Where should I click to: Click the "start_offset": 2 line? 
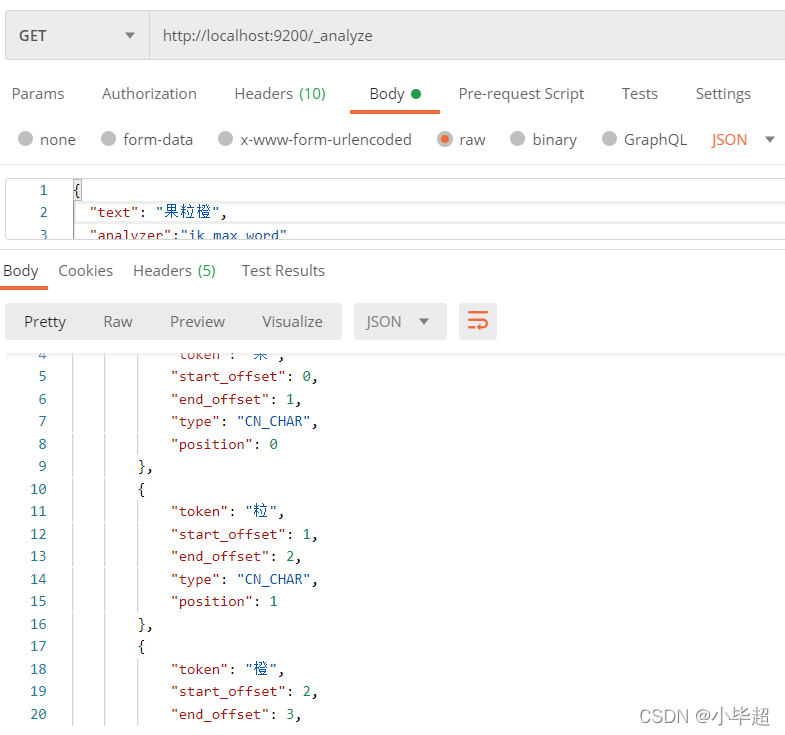(244, 691)
